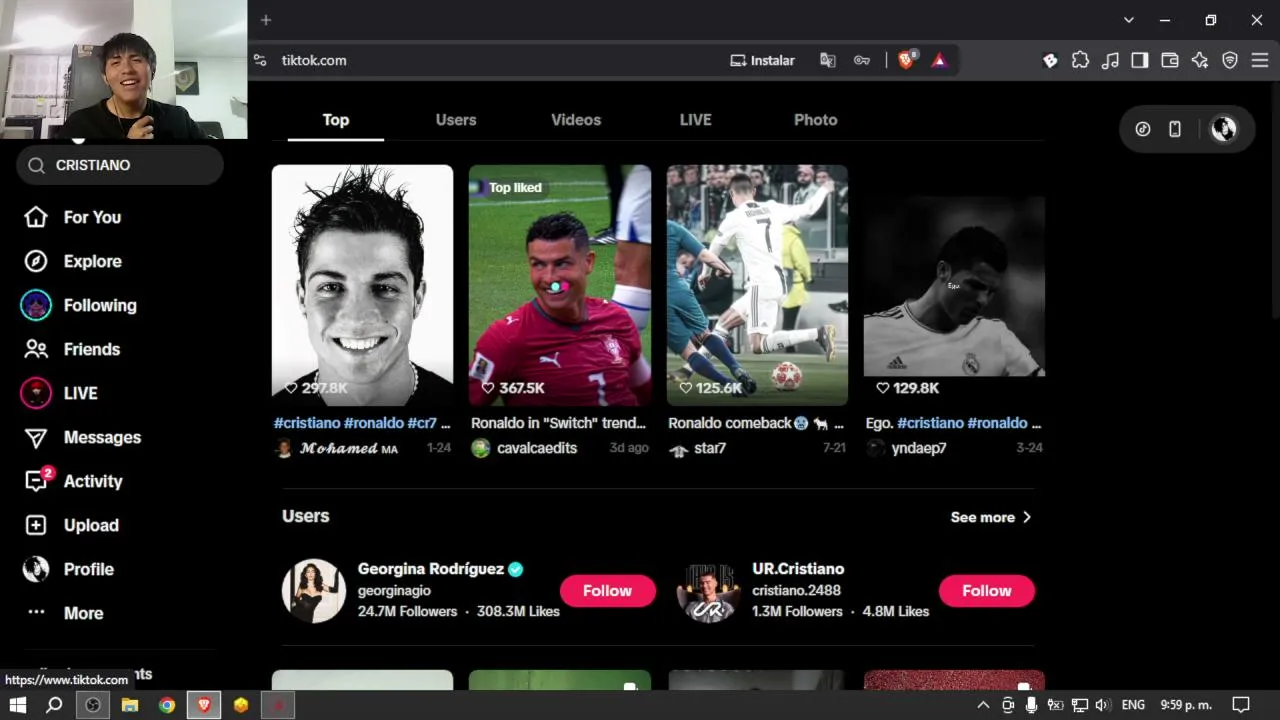Screen dimensions: 1280x720
Task: Click the search magnifier icon
Action: coord(37,165)
